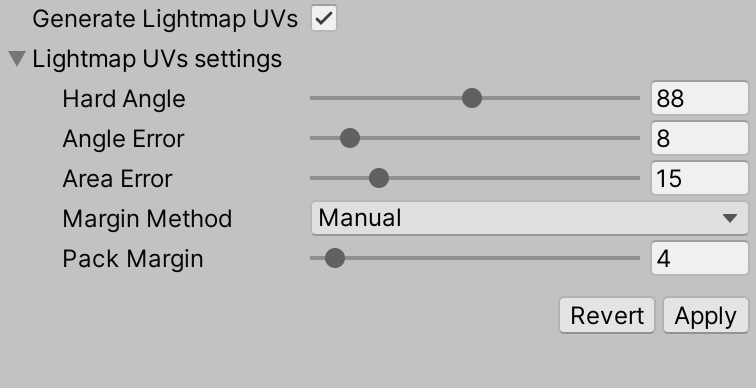Select the Area Error slider knob
Viewport: 756px width, 388px height.
379,178
